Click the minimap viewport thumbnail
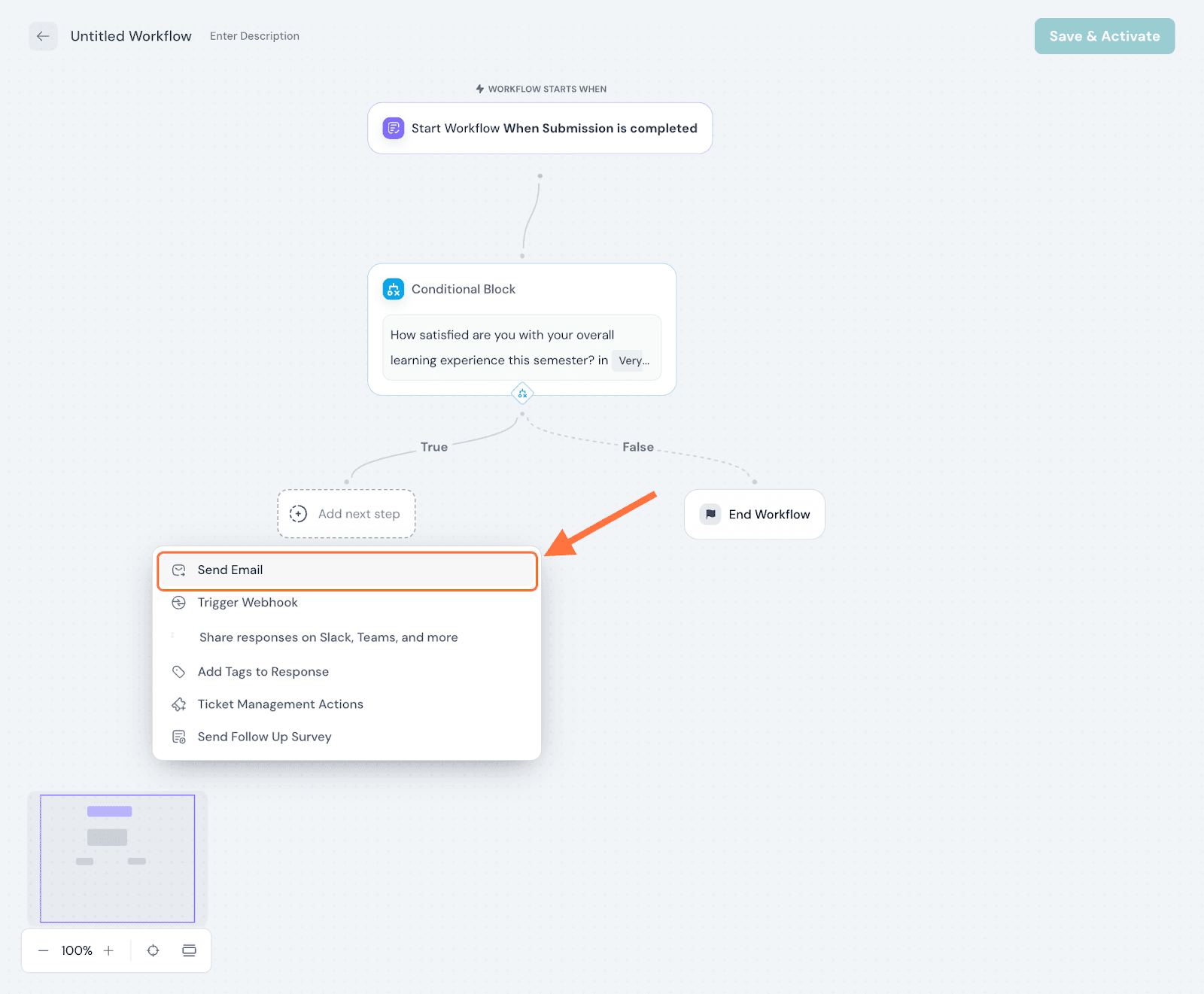Image resolution: width=1204 pixels, height=994 pixels. pyautogui.click(x=117, y=859)
